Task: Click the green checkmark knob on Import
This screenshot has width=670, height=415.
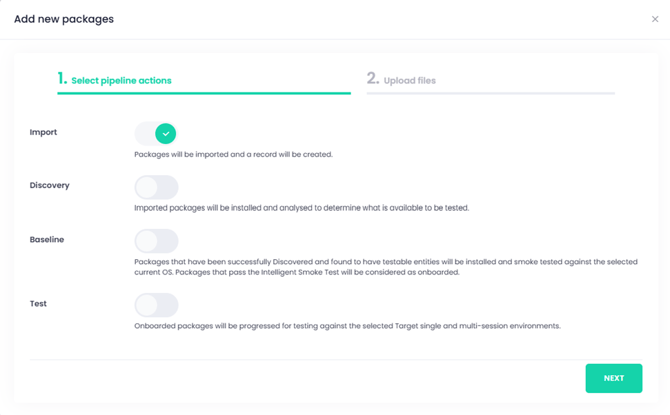Action: (166, 134)
